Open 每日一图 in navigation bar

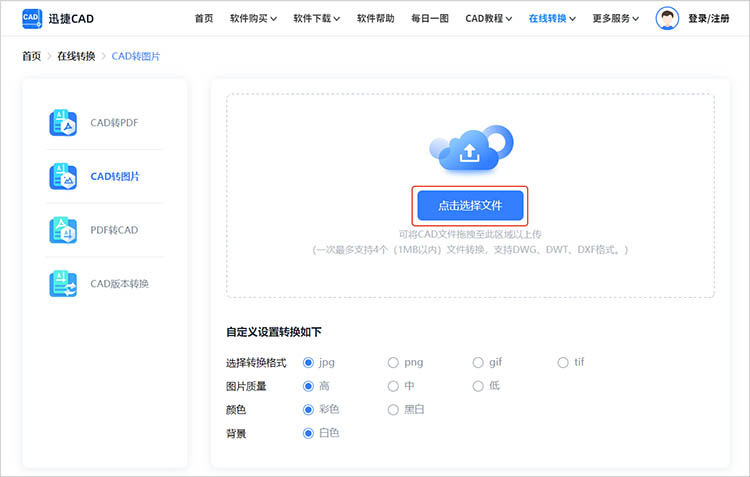[430, 19]
